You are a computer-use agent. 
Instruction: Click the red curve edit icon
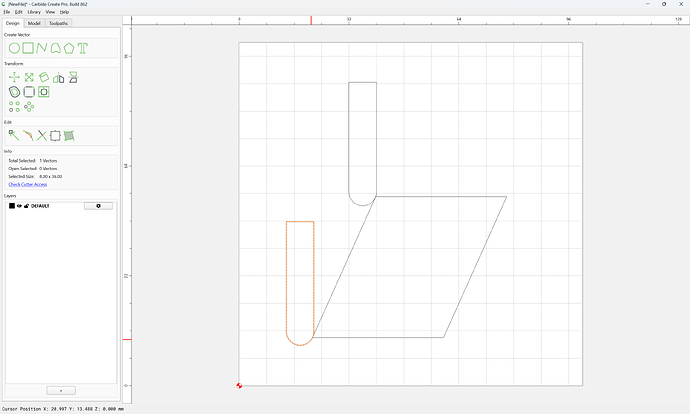pyautogui.click(x=28, y=136)
